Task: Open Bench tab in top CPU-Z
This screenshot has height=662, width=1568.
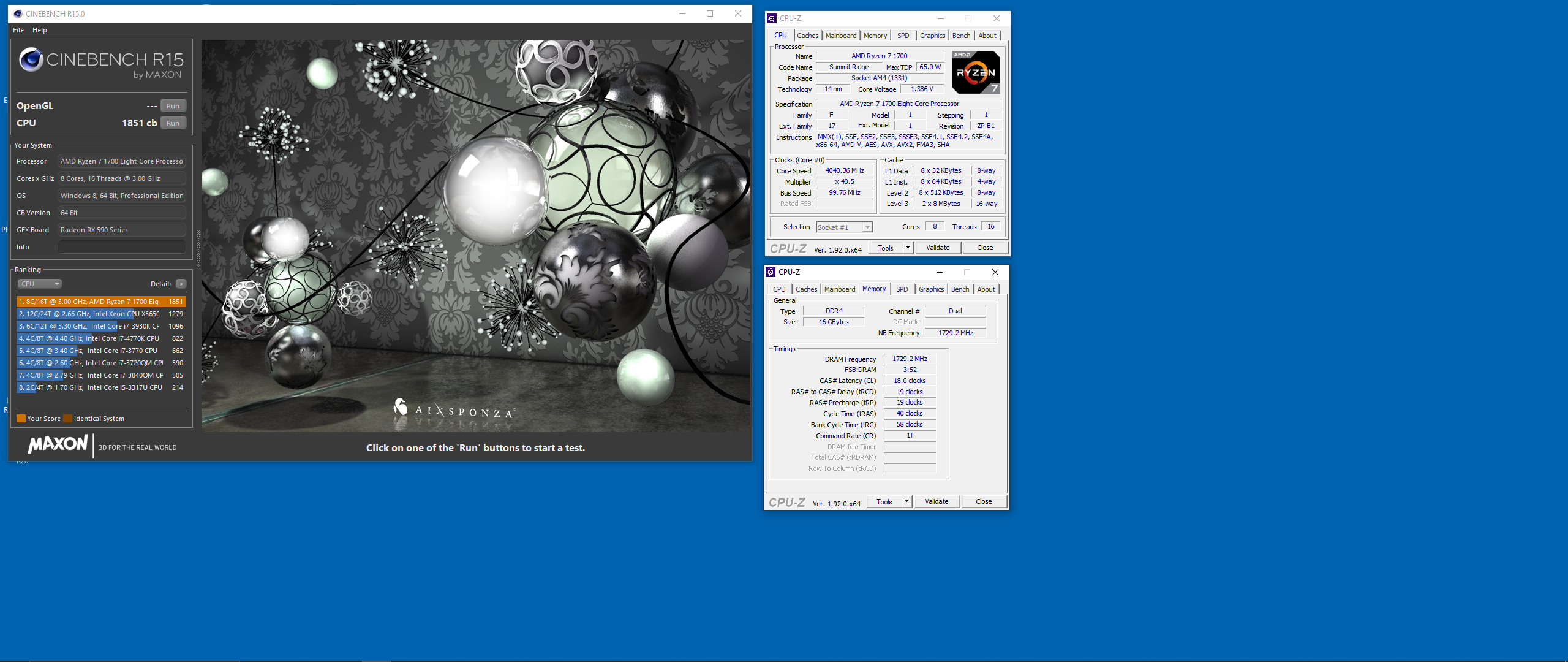Action: (962, 36)
